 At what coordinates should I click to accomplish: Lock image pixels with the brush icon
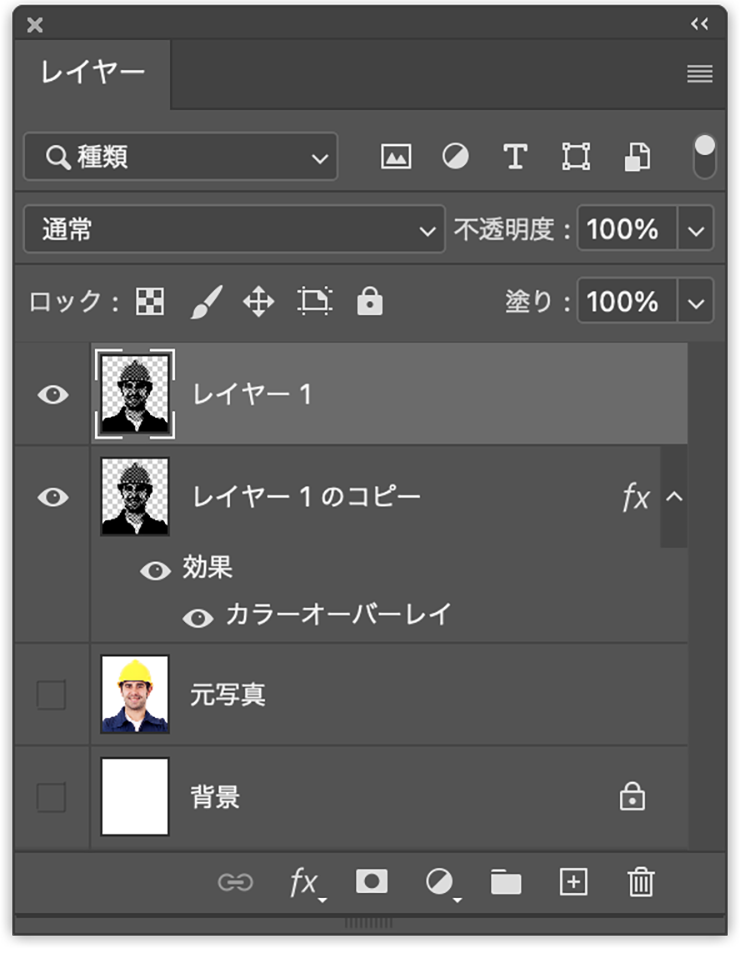coord(206,302)
